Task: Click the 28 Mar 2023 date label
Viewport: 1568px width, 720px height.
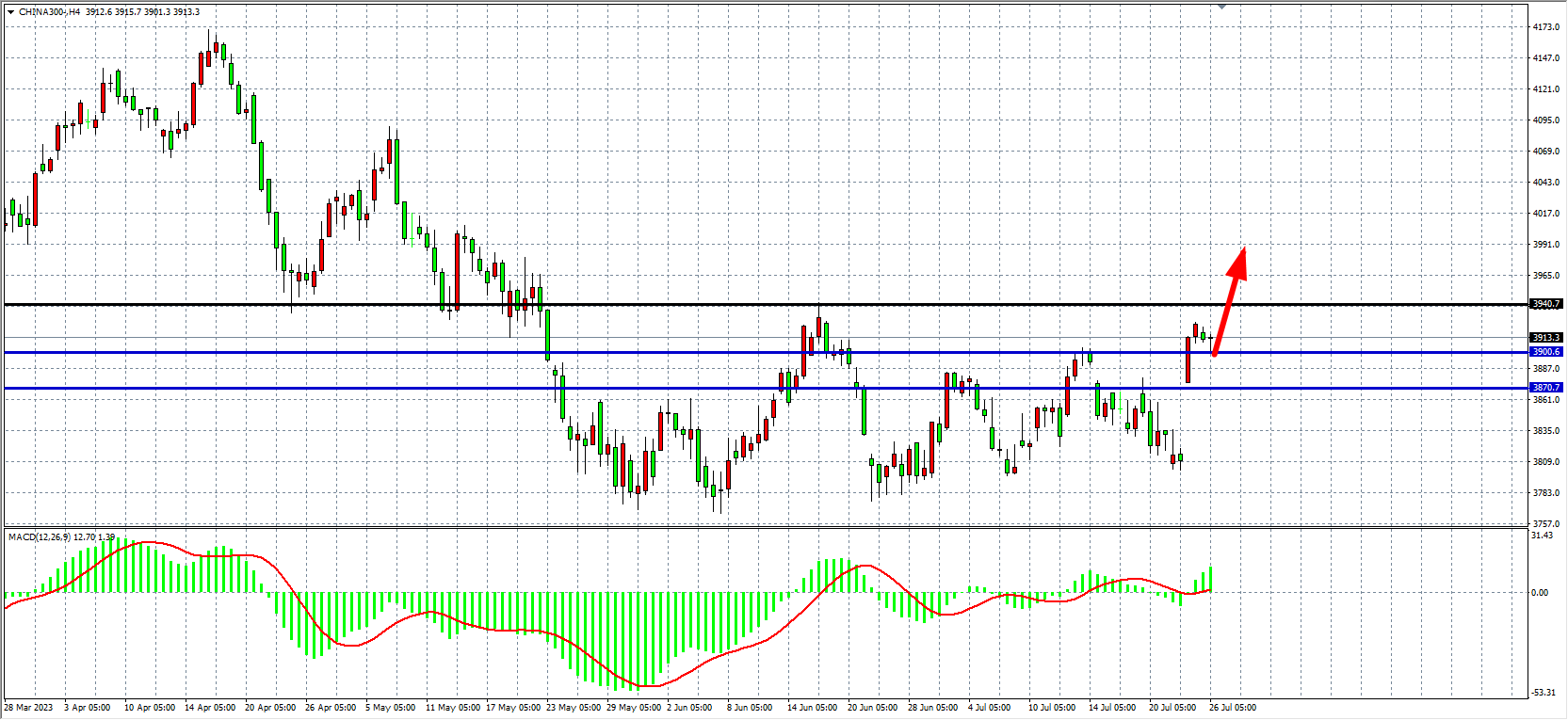Action: (x=28, y=708)
